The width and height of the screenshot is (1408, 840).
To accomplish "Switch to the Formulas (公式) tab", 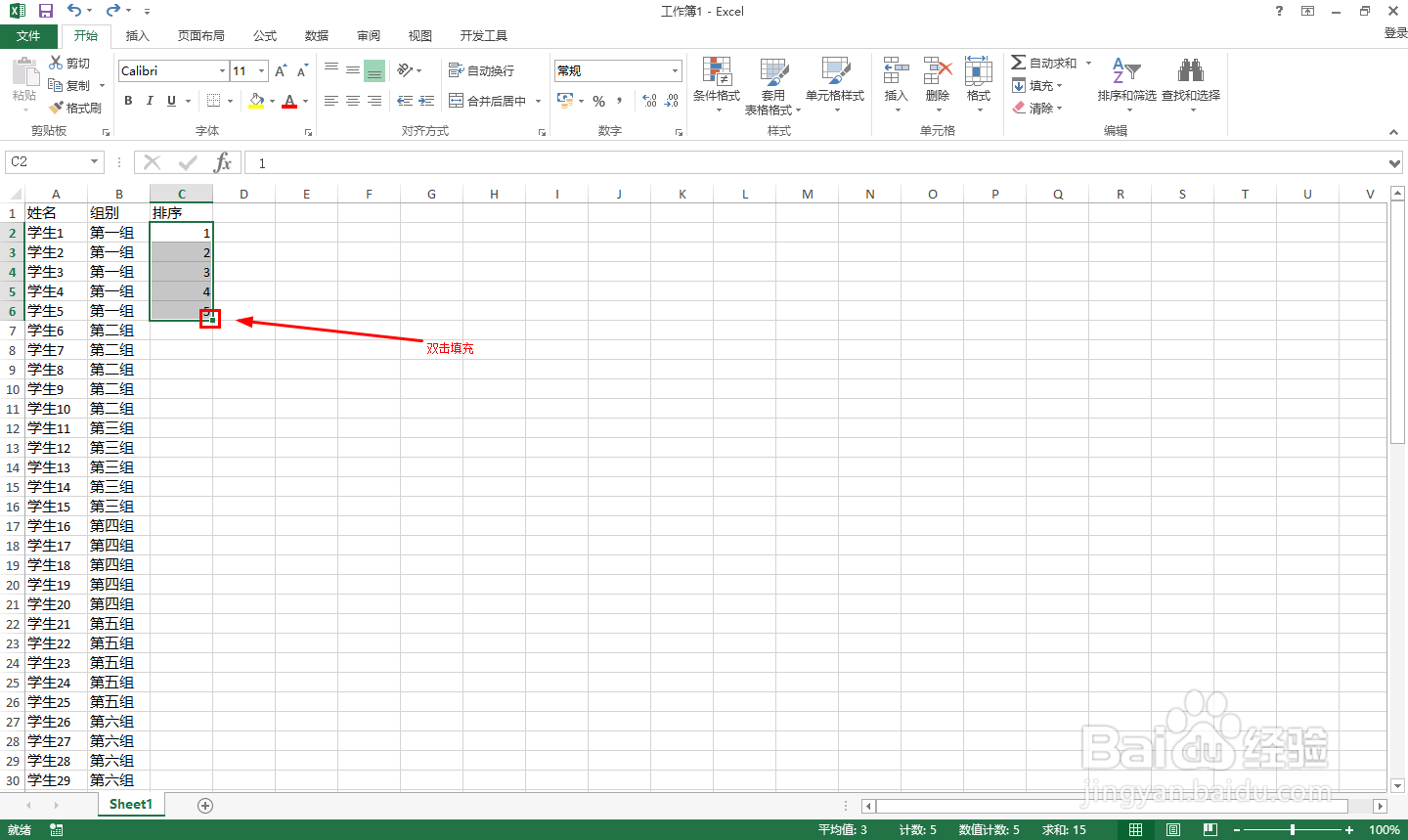I will (x=265, y=36).
